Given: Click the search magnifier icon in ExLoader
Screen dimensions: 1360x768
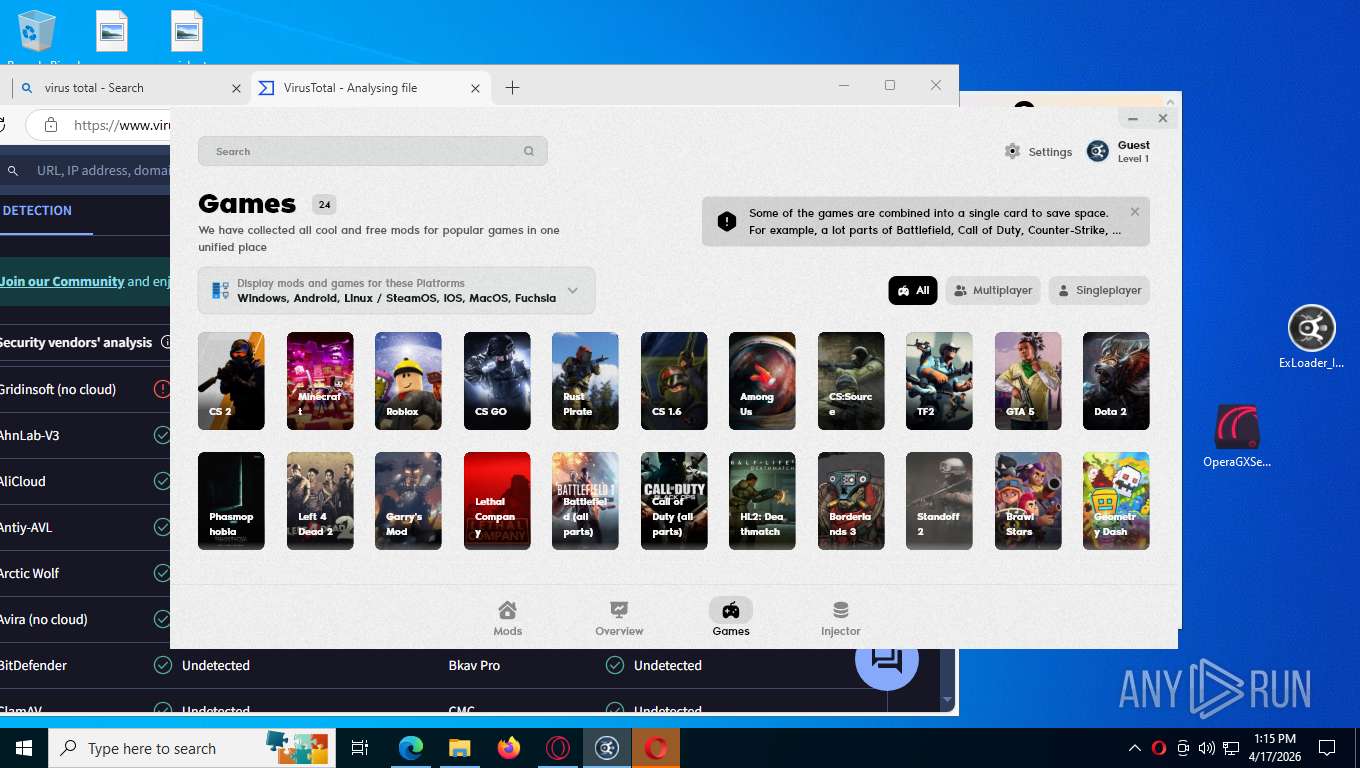Looking at the screenshot, I should tap(529, 152).
